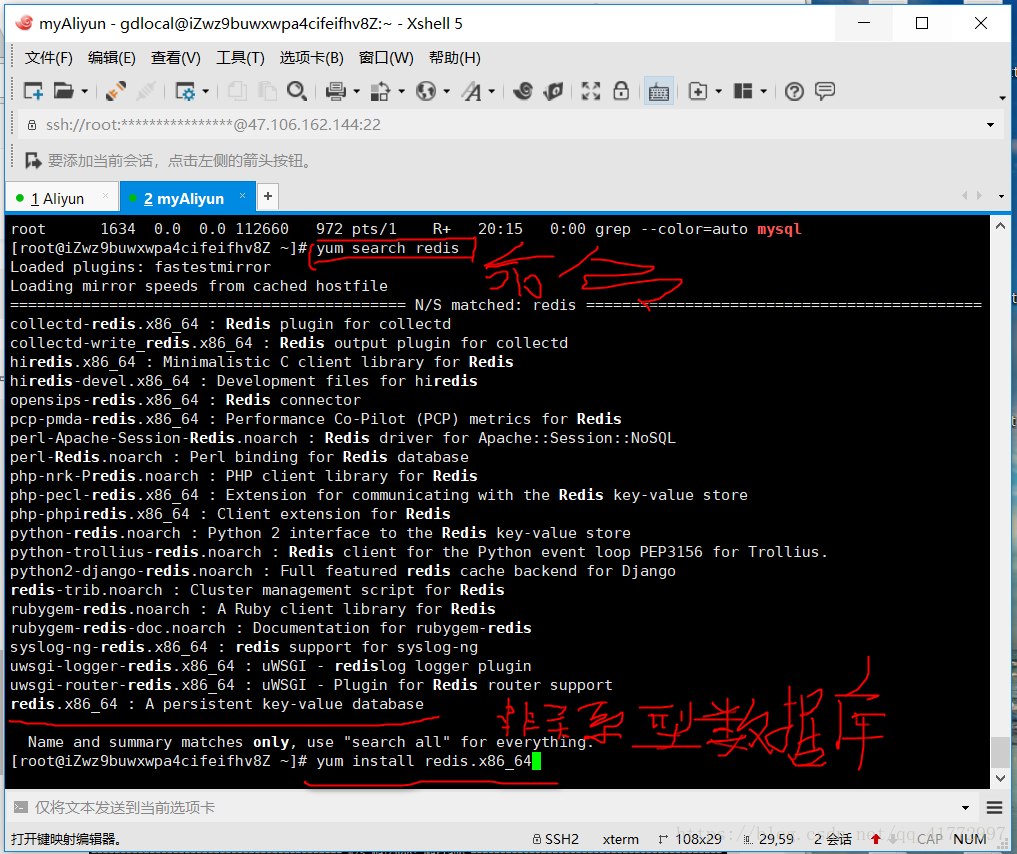Click the Open session folder icon
This screenshot has width=1017, height=854.
point(63,91)
